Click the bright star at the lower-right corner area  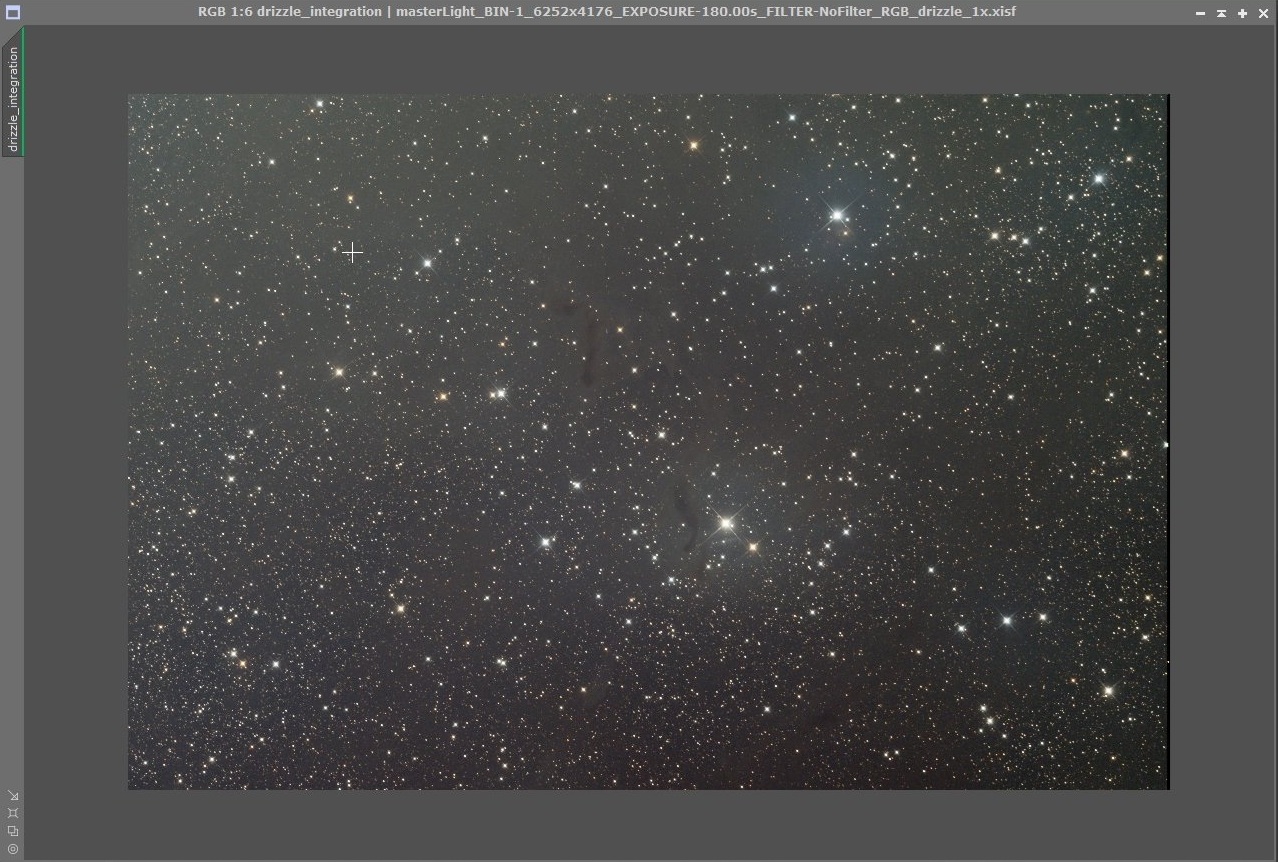(x=1108, y=691)
